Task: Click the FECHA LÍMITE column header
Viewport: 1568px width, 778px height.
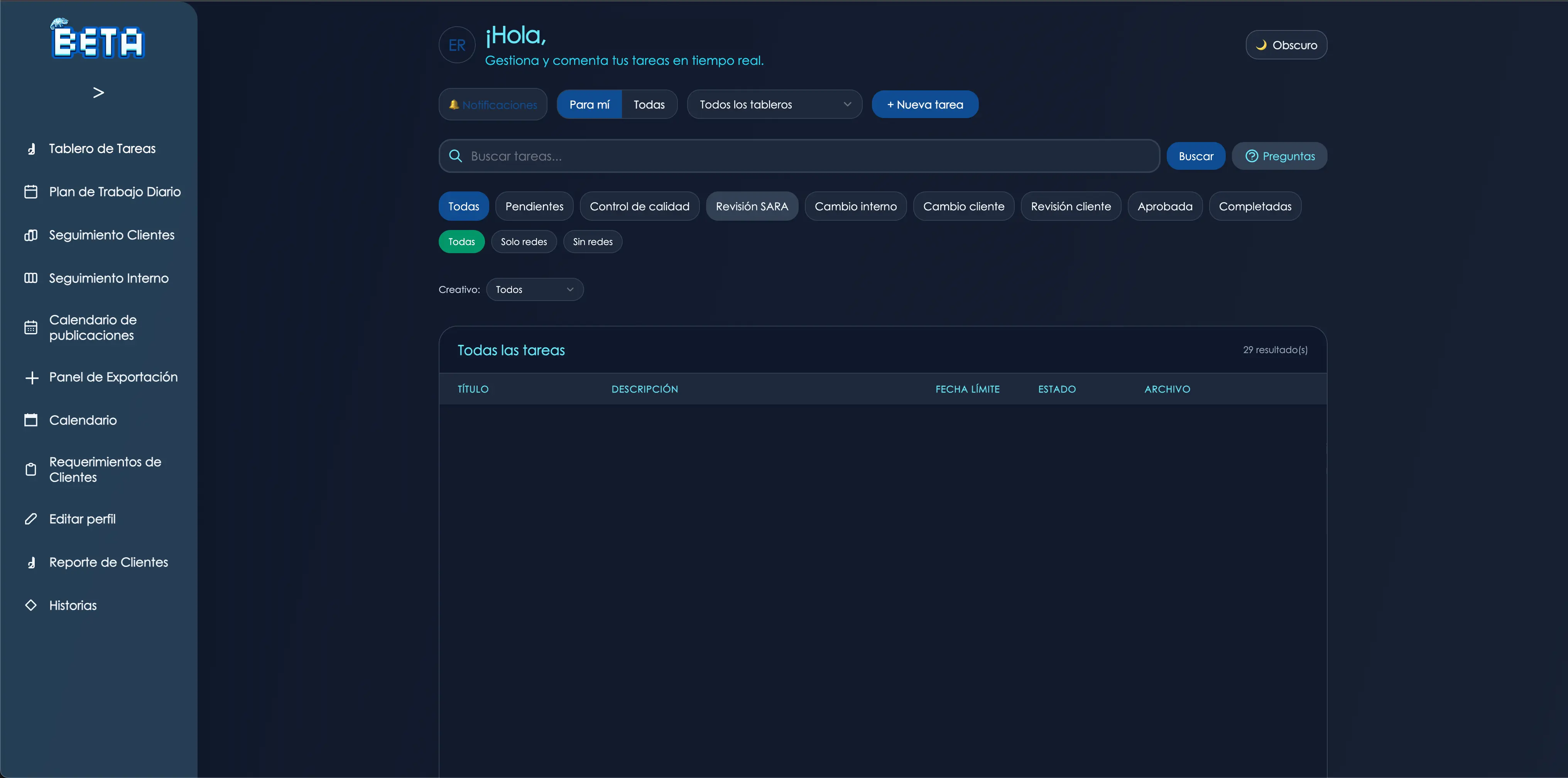Action: click(967, 390)
